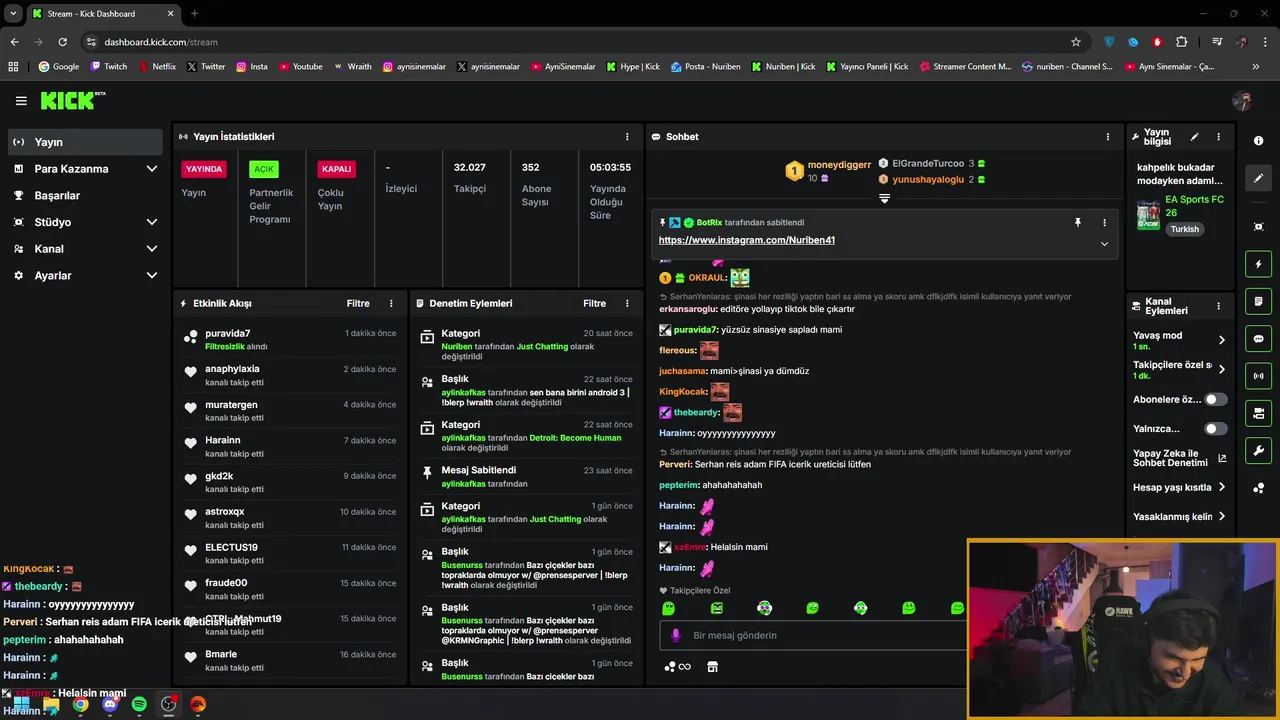This screenshot has height=720, width=1280.
Task: Click the lightning bolt icon in right sidebar
Action: click(1258, 264)
